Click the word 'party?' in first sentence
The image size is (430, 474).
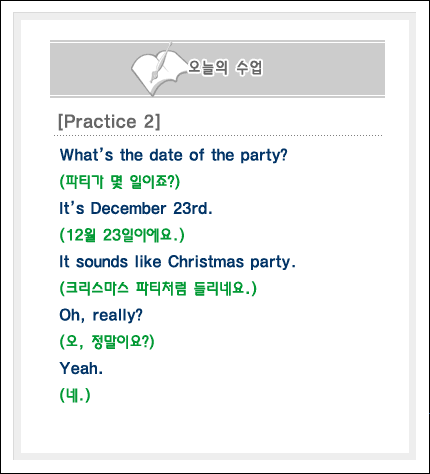pos(264,156)
